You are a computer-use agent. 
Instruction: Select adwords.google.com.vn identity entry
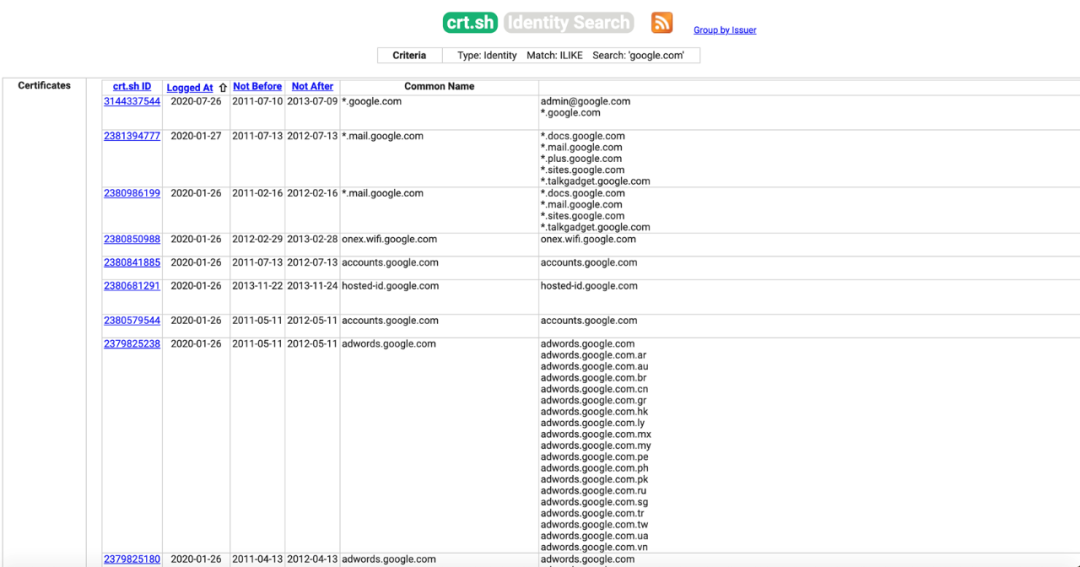tap(594, 548)
